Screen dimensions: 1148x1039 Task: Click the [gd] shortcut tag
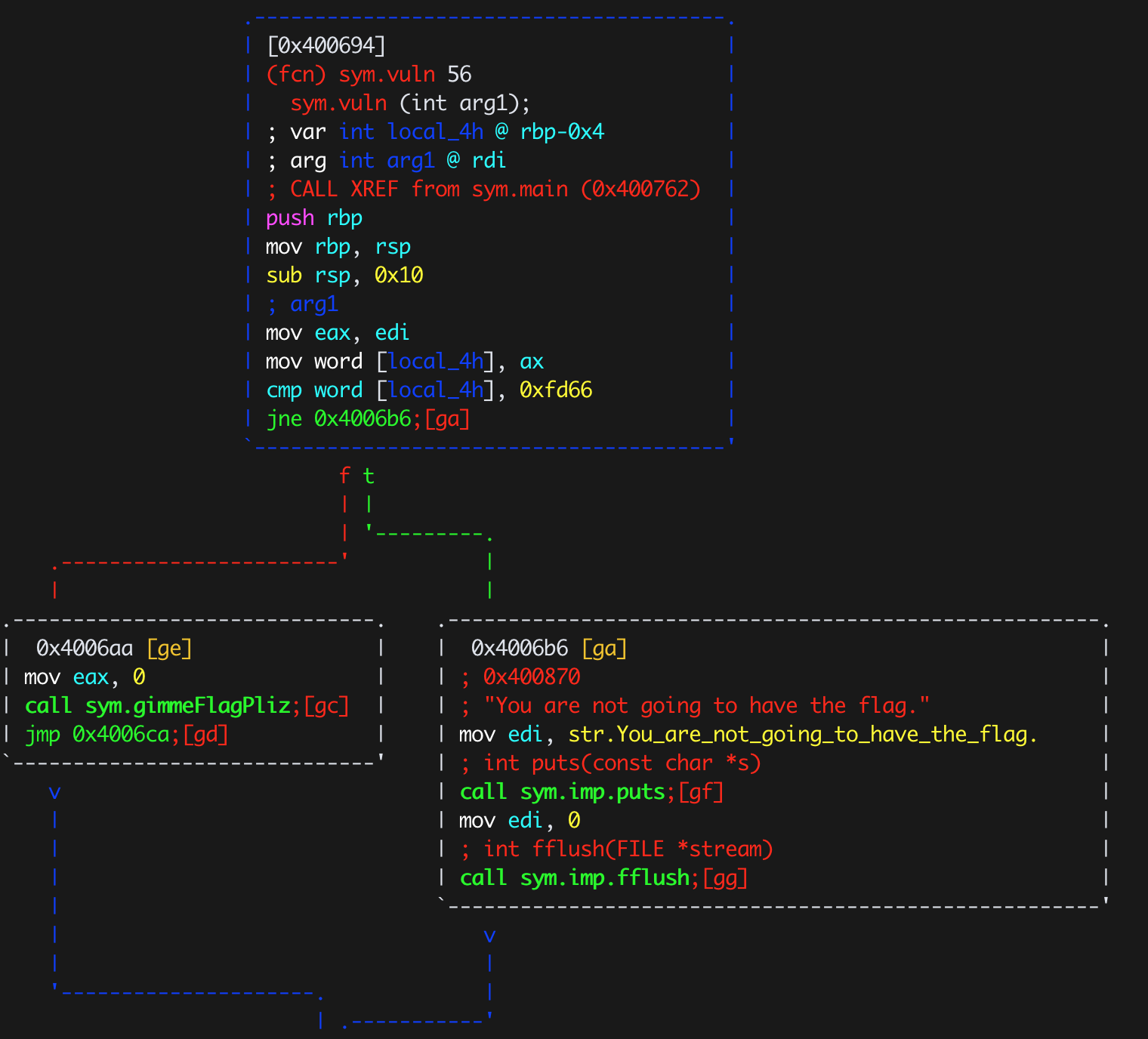205,734
